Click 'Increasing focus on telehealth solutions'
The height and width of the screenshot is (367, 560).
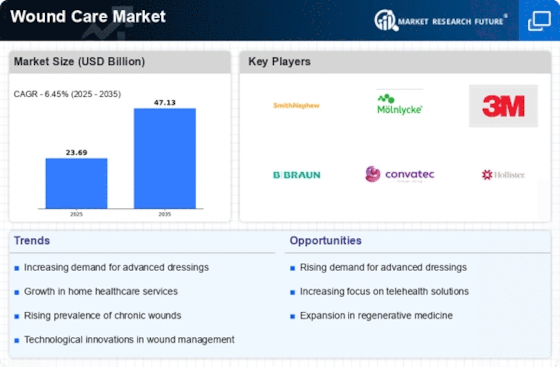[x=384, y=291]
